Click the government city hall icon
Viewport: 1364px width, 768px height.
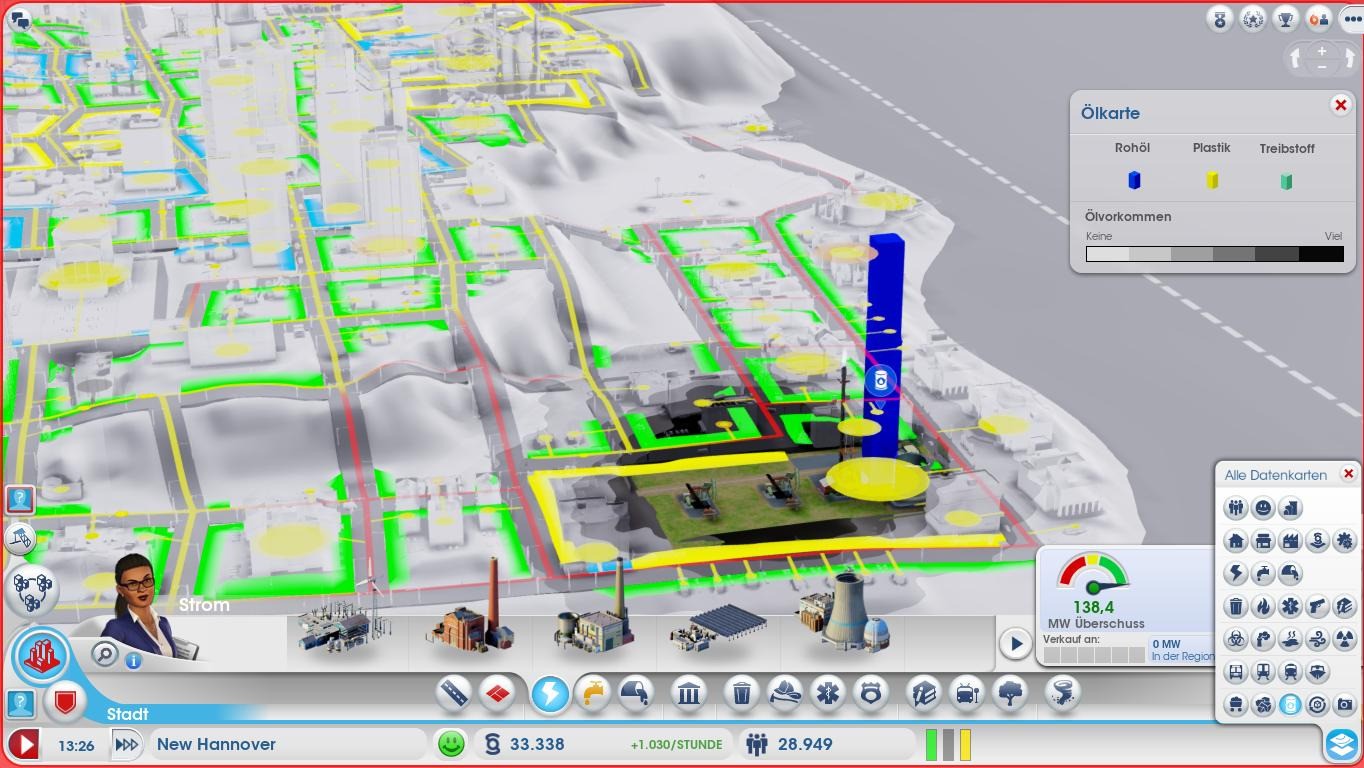688,693
